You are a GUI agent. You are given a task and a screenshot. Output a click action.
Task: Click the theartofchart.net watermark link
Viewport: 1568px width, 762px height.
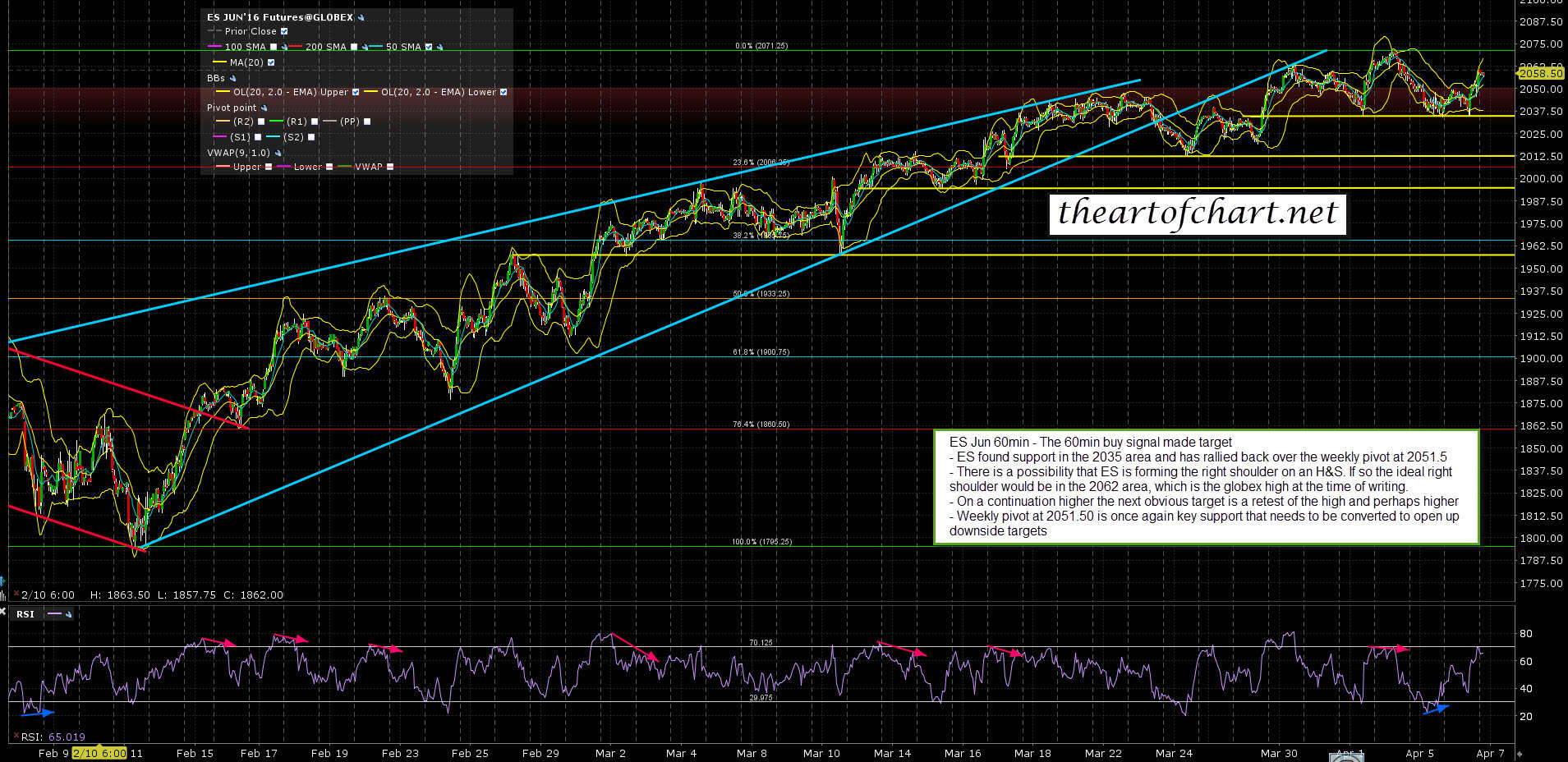click(x=1197, y=213)
